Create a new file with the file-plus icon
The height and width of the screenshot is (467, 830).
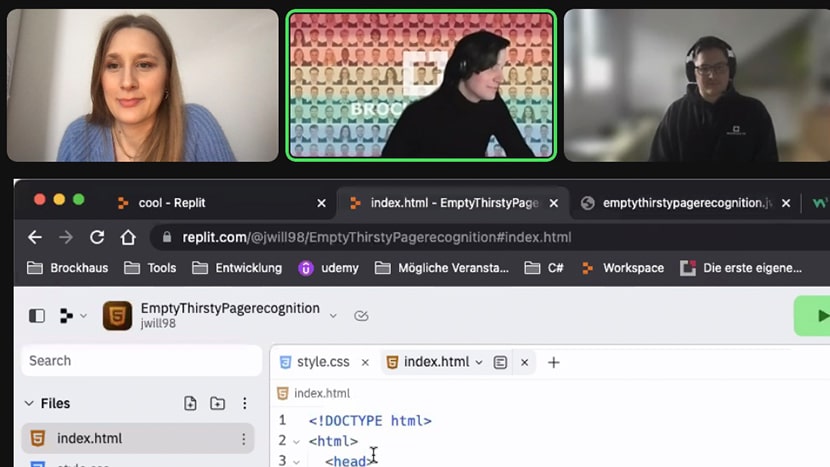click(x=190, y=403)
